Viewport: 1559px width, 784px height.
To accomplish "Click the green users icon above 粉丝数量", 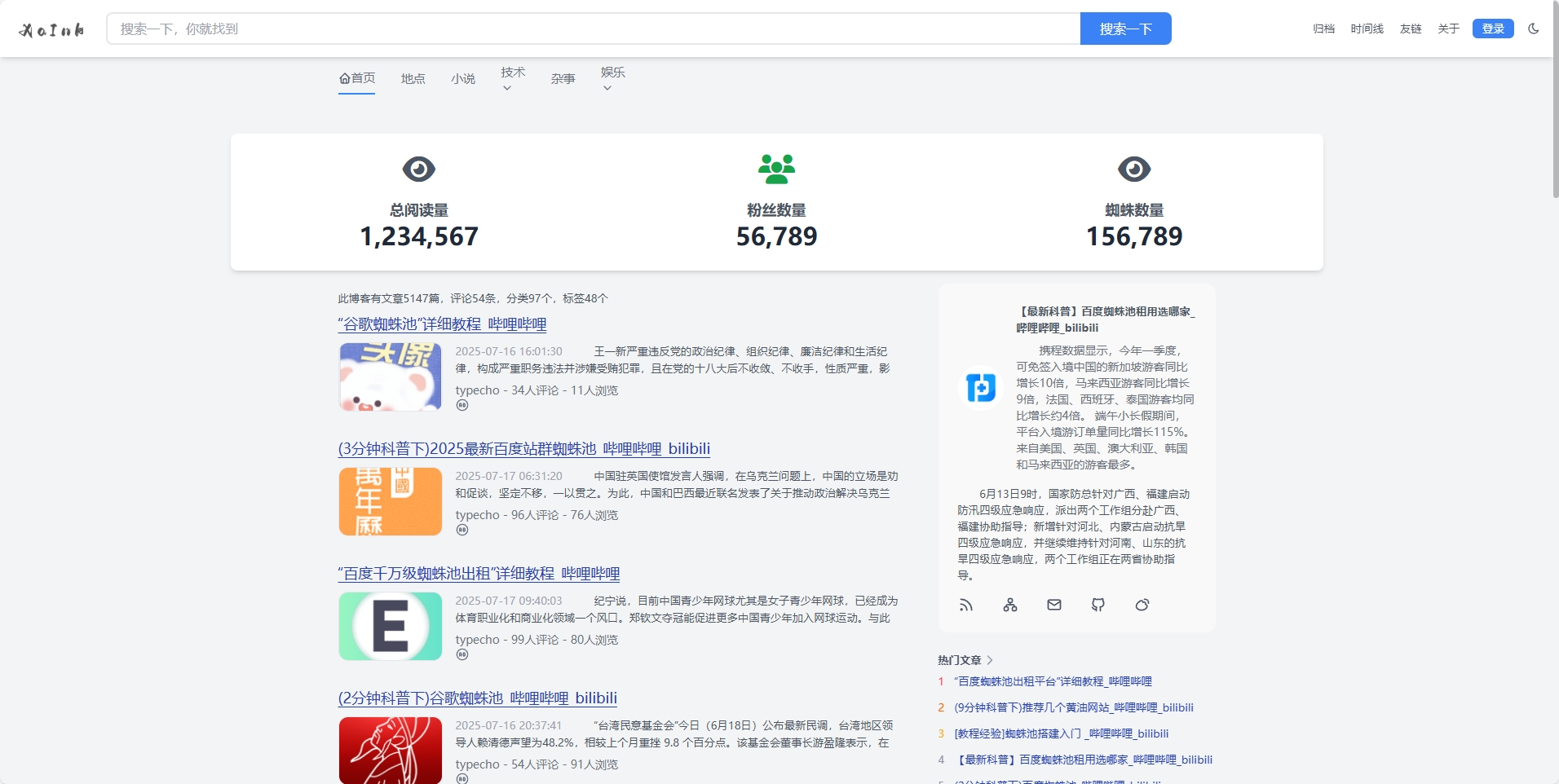I will pyautogui.click(x=776, y=170).
